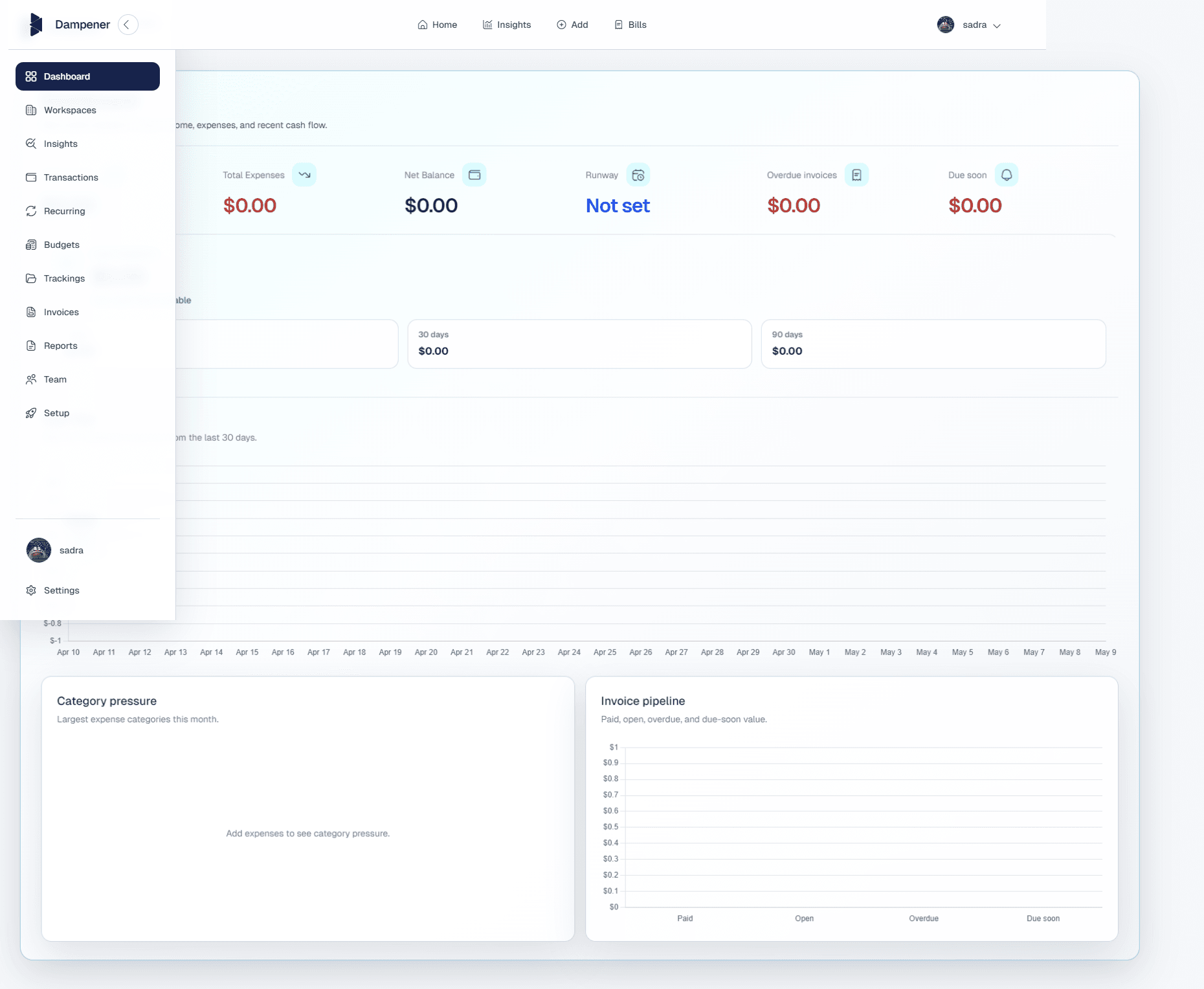Click the Overdue label on pipeline chart
1204x989 pixels.
tap(924, 918)
